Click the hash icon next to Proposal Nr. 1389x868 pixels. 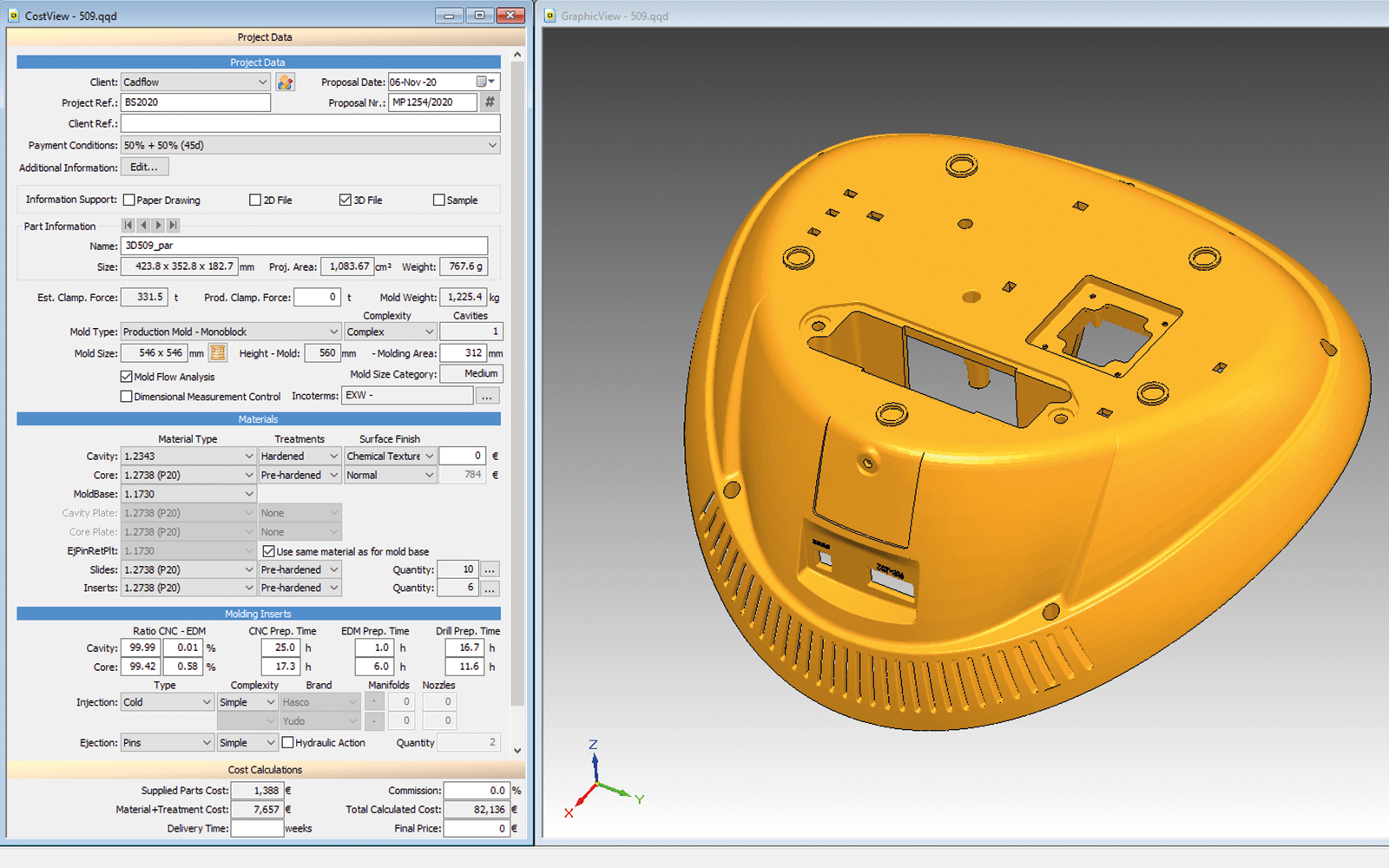pyautogui.click(x=490, y=102)
